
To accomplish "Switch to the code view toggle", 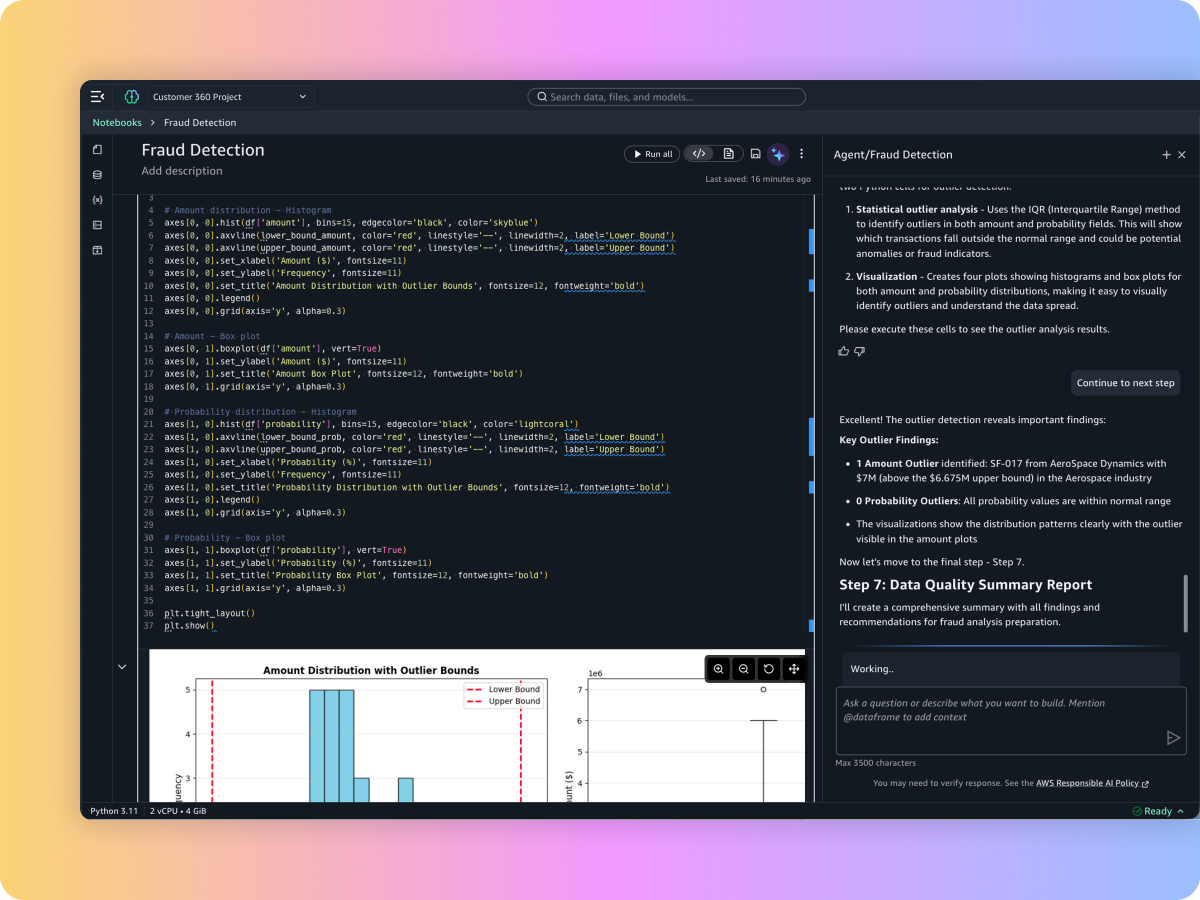I will click(699, 154).
